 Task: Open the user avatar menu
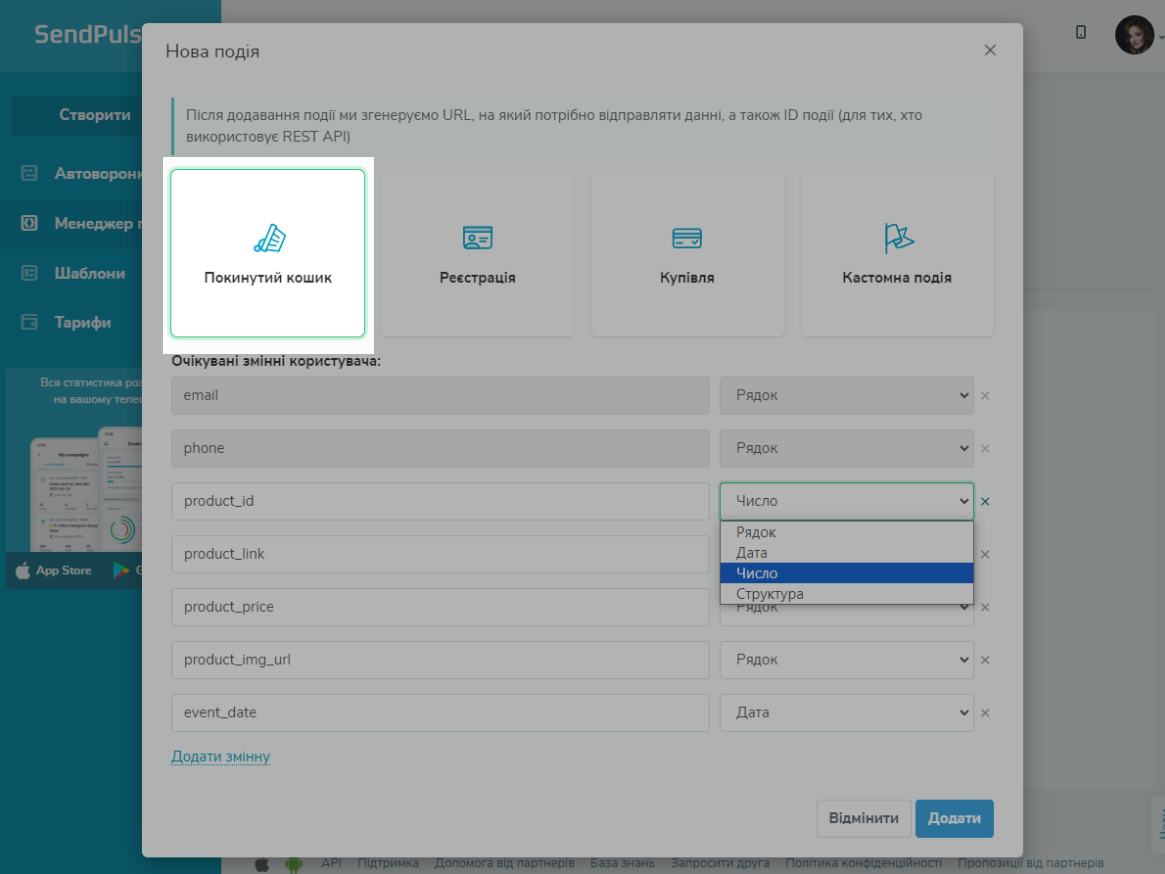pyautogui.click(x=1135, y=34)
